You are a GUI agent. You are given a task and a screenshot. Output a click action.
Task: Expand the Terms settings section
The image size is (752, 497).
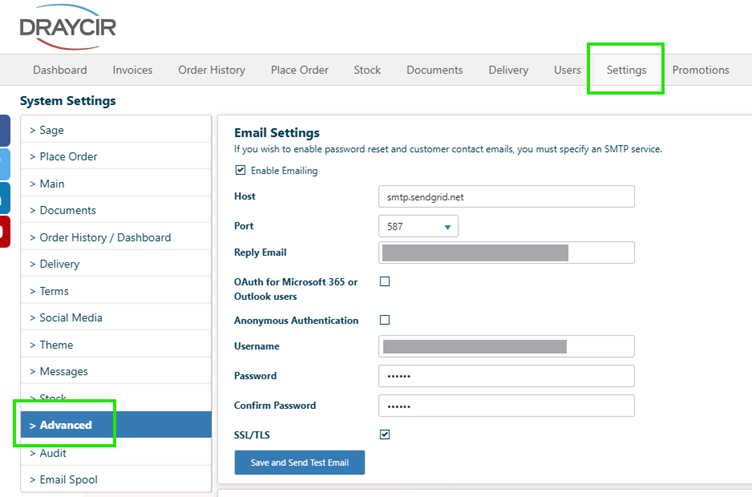[x=116, y=291]
